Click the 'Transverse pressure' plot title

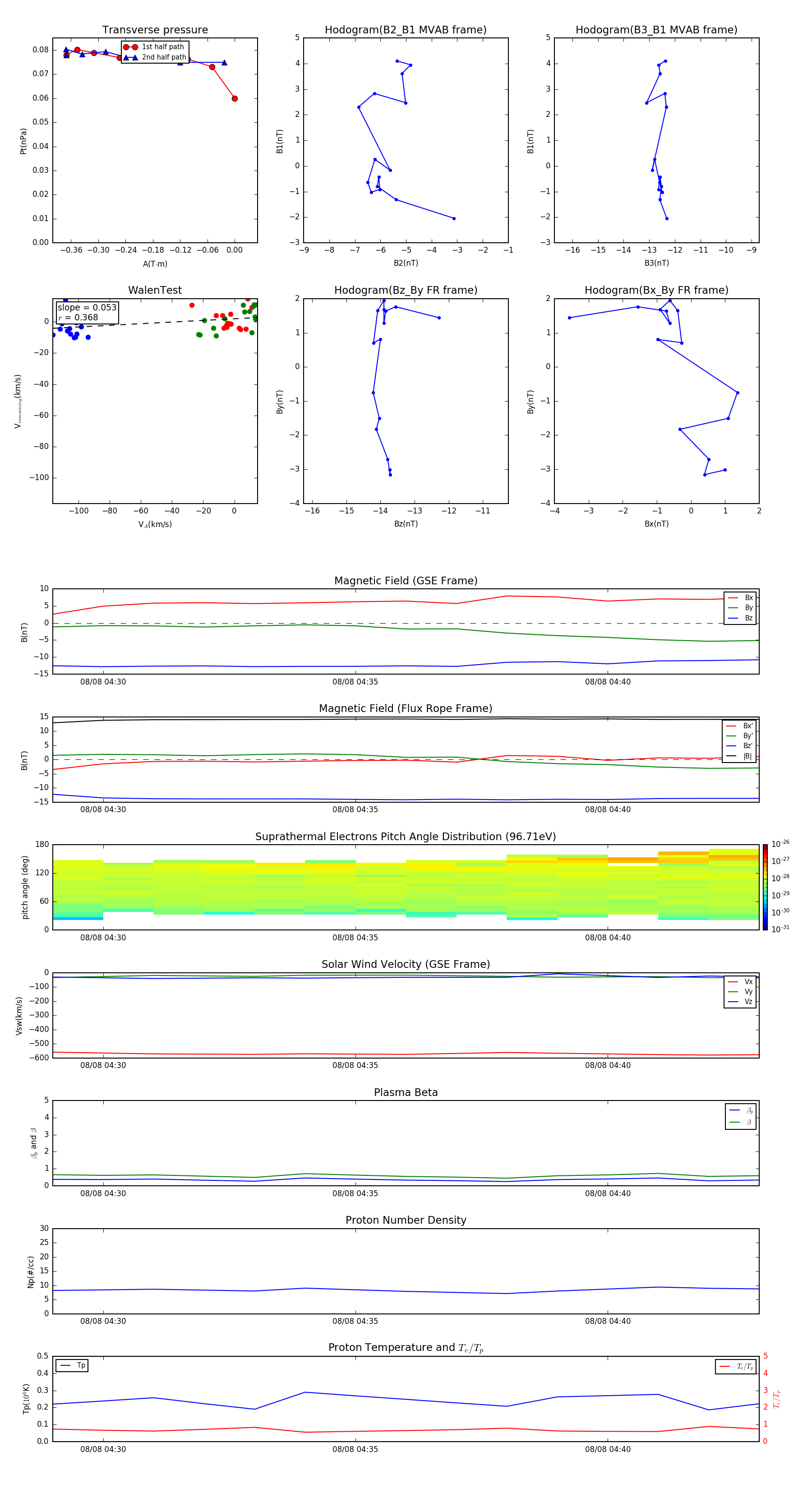[155, 30]
